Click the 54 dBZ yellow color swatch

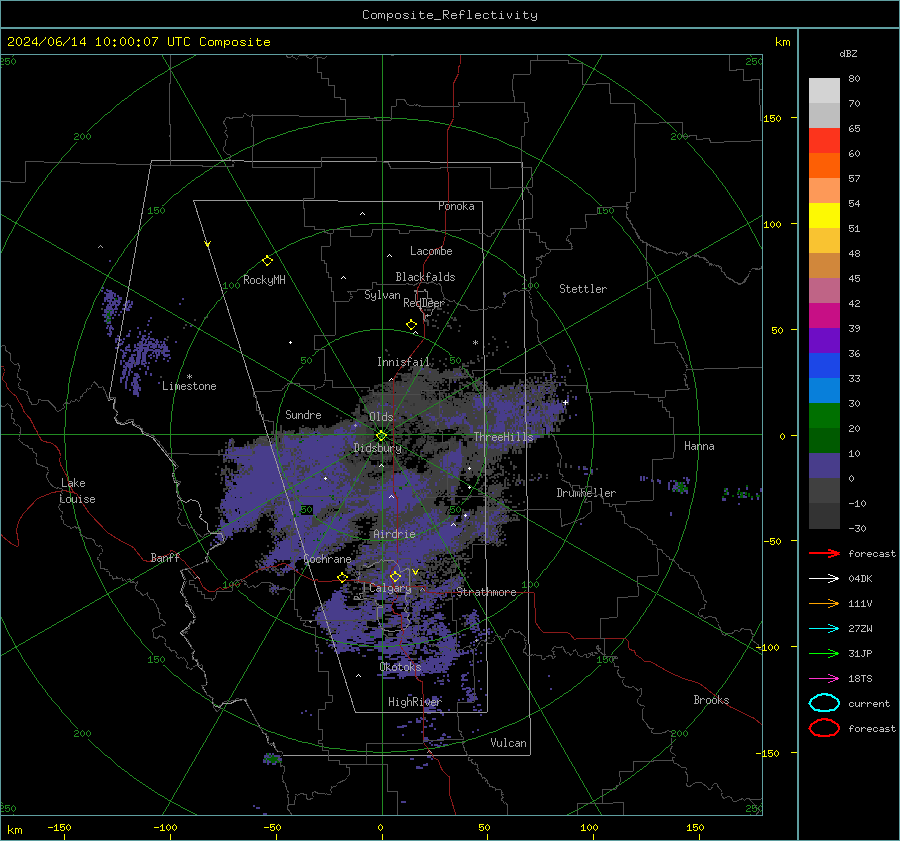tap(824, 215)
